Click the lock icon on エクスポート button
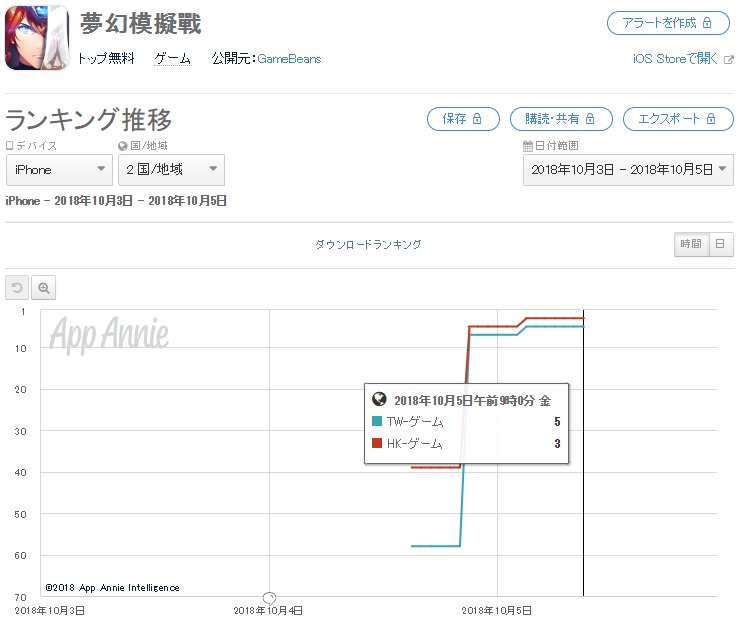Image resolution: width=740 pixels, height=622 pixels. (x=711, y=118)
